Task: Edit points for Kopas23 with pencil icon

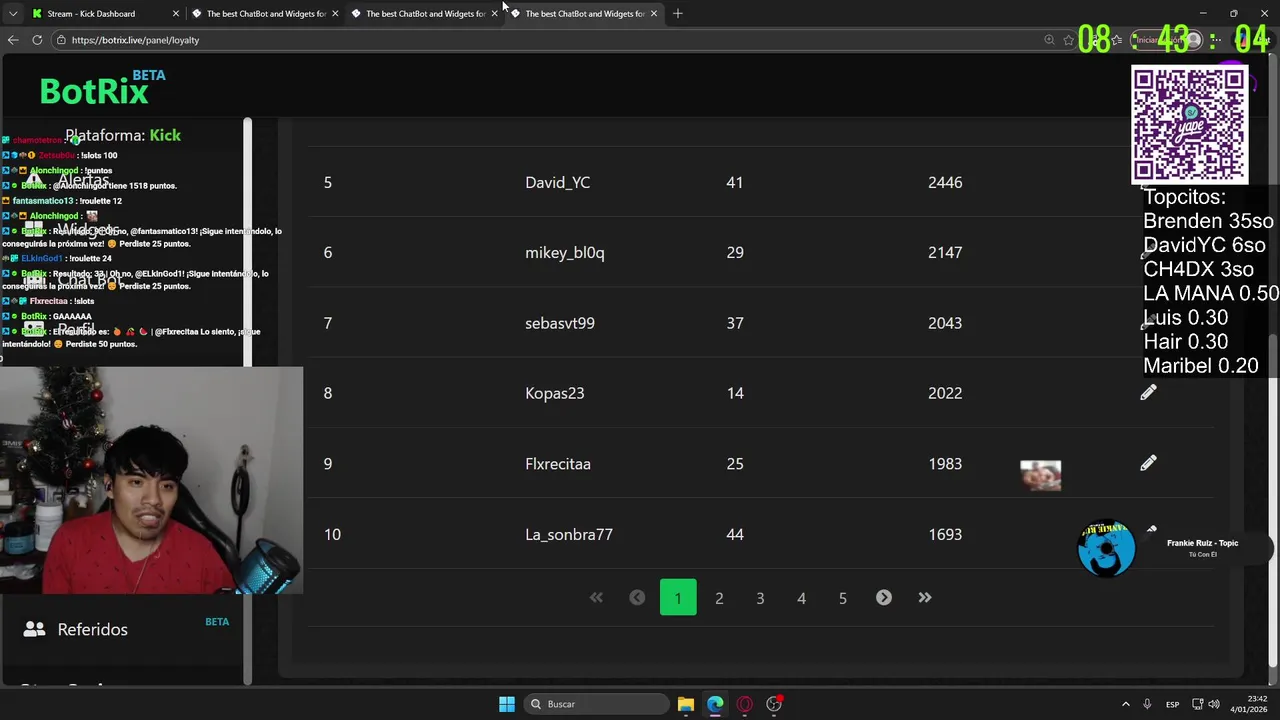Action: point(1148,393)
